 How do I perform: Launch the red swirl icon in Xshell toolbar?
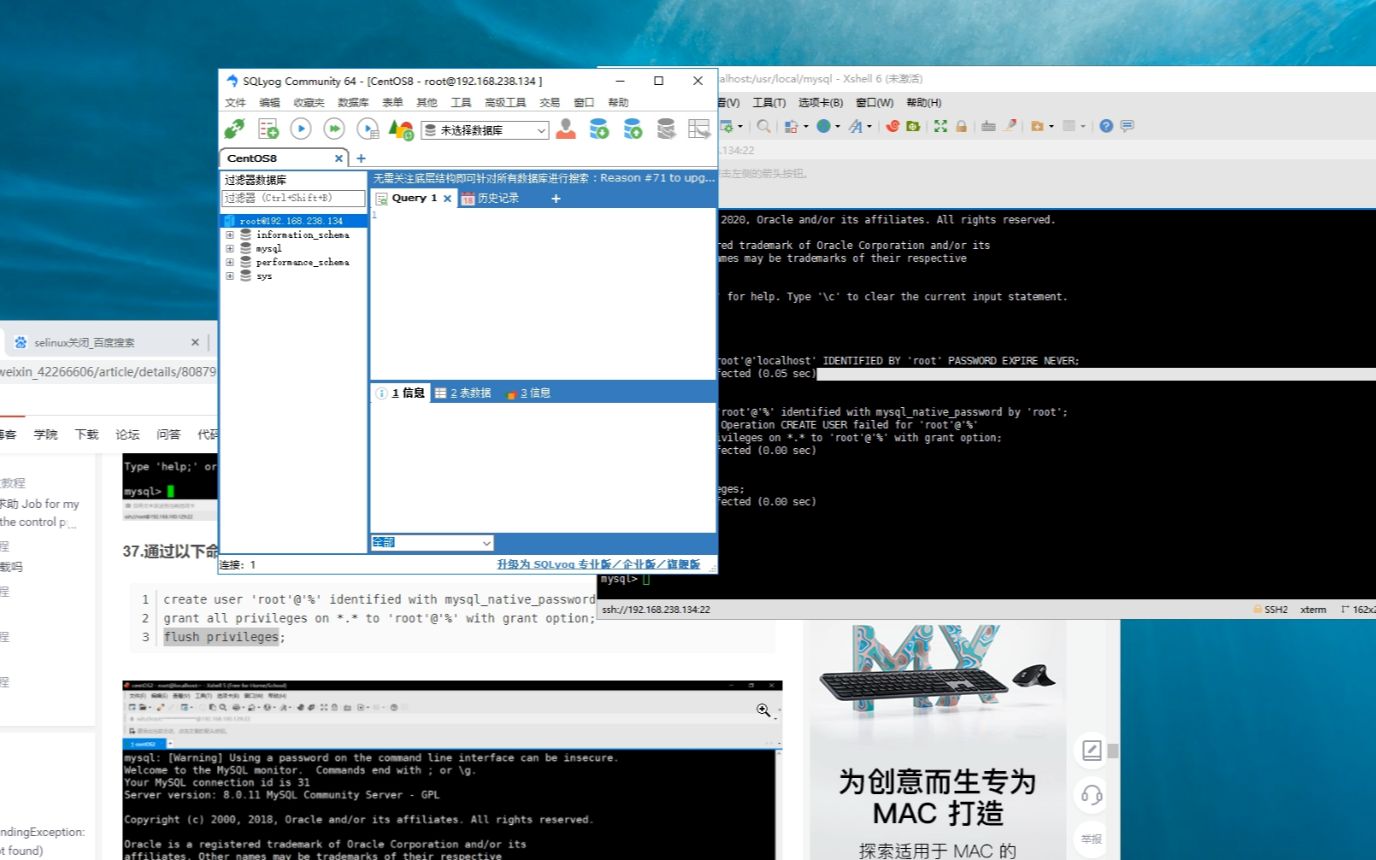[x=892, y=126]
